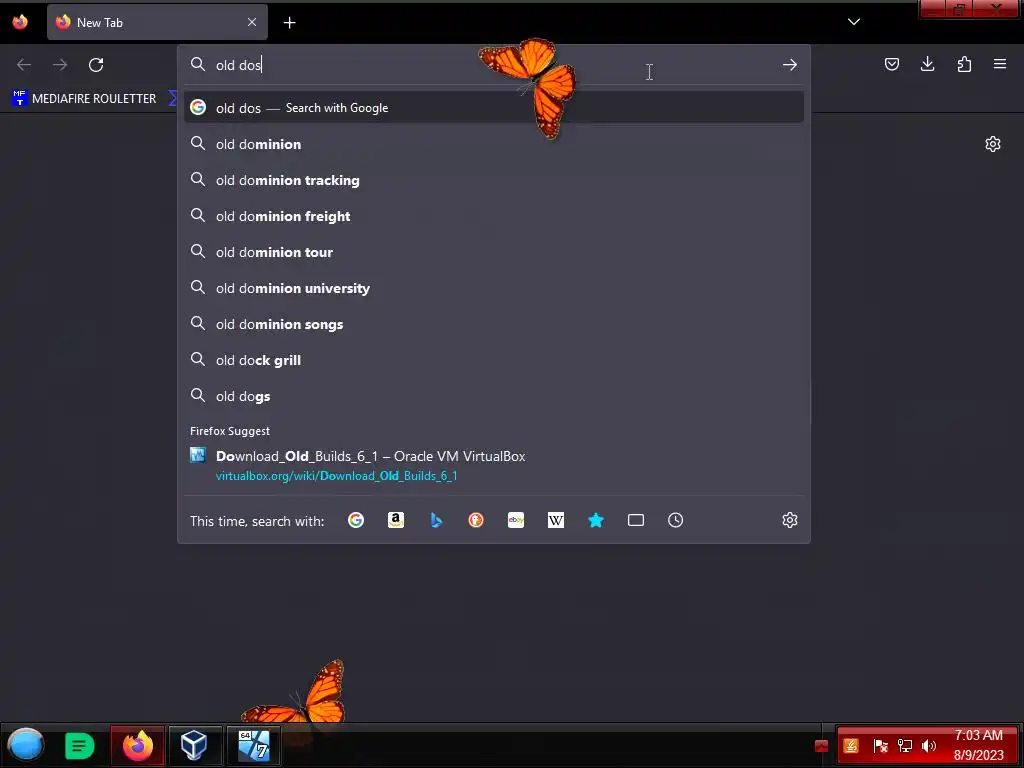The height and width of the screenshot is (768, 1024).
Task: Open new tab page settings gear
Action: (993, 144)
